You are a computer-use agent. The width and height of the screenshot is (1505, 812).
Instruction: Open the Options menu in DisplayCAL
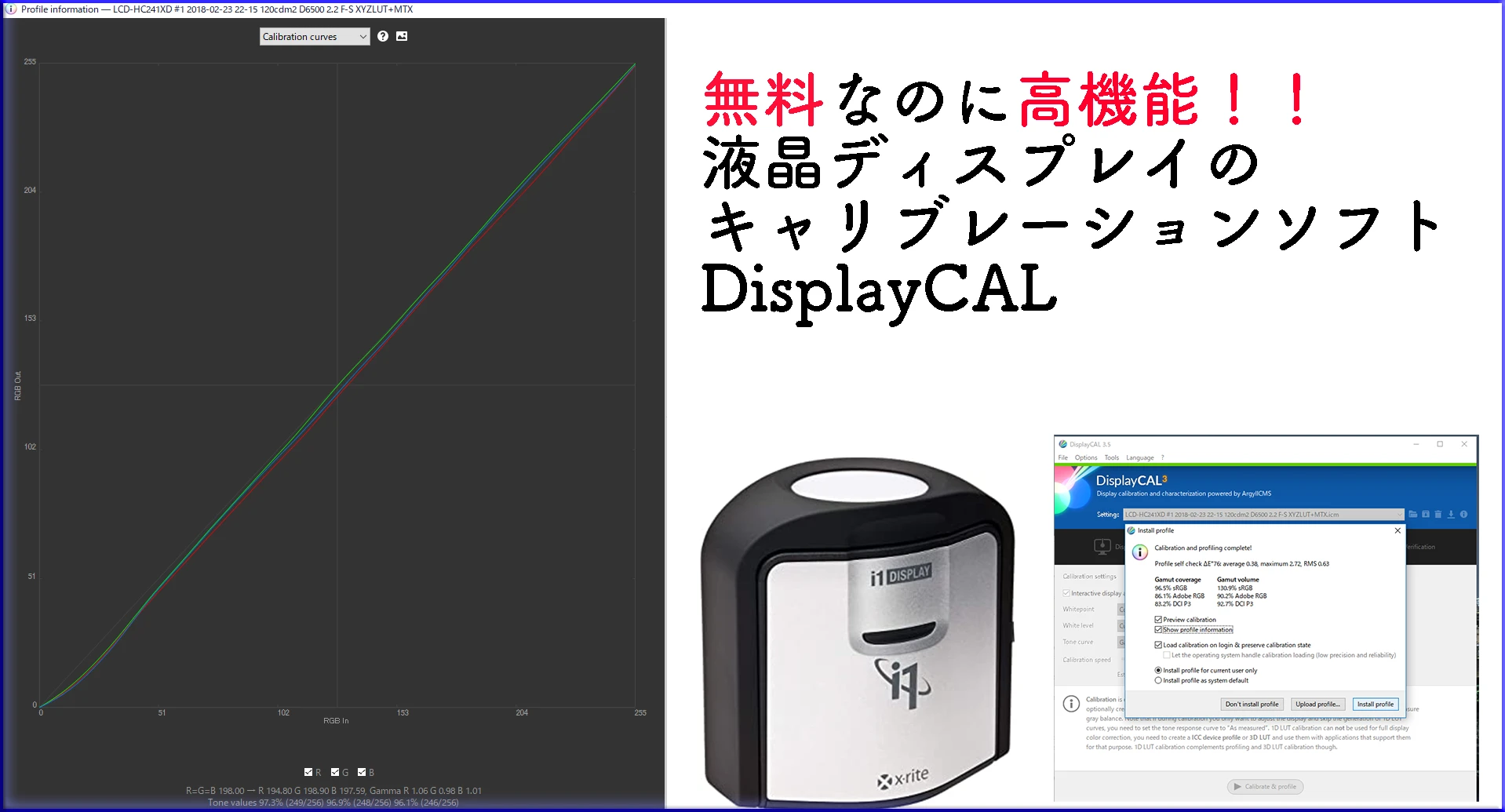pos(1086,457)
